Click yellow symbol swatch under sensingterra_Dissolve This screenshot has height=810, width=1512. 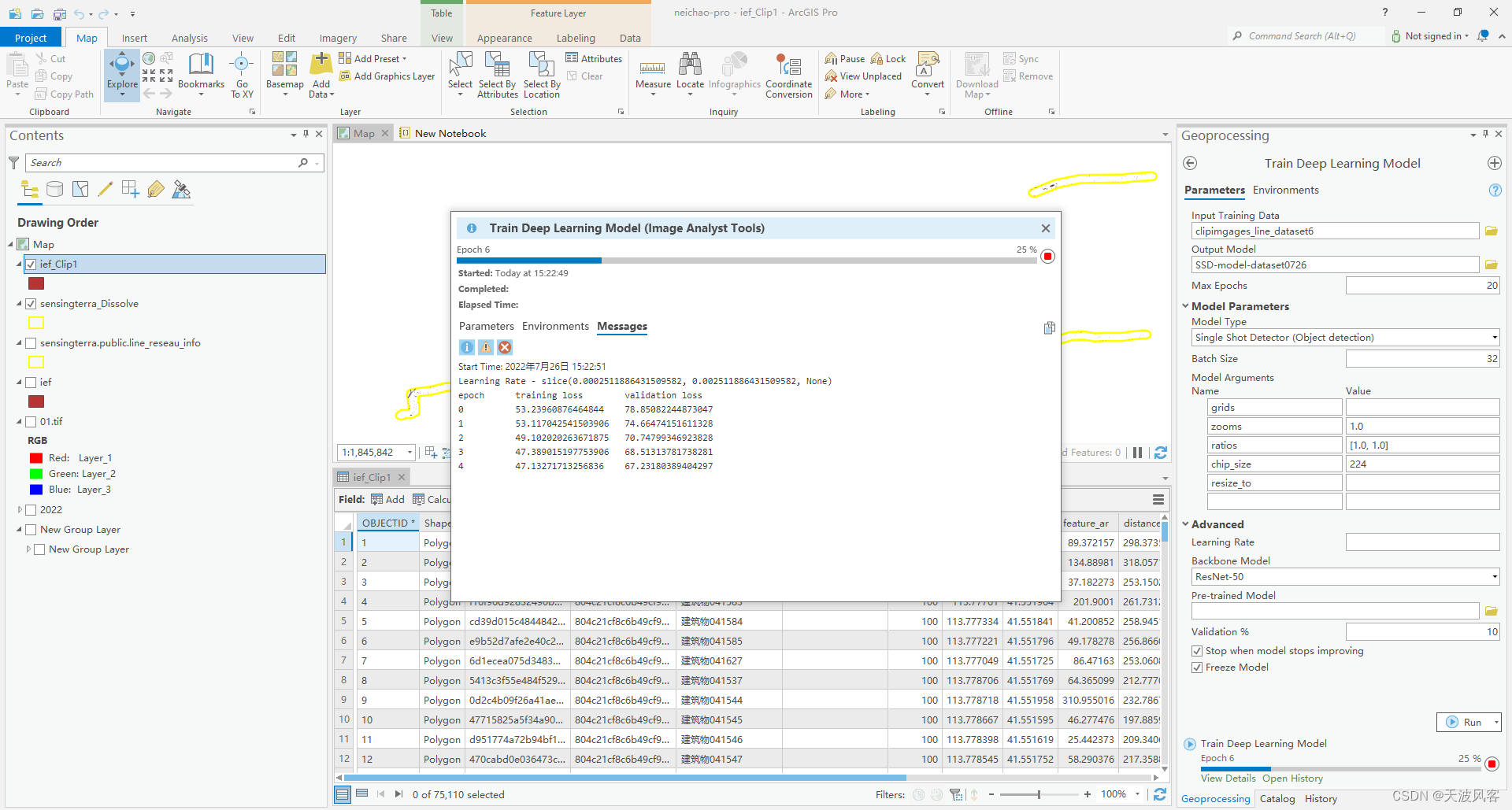pos(36,323)
